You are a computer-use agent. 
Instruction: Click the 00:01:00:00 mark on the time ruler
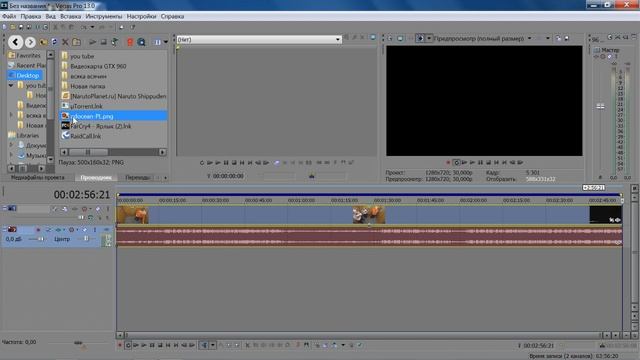click(x=301, y=200)
